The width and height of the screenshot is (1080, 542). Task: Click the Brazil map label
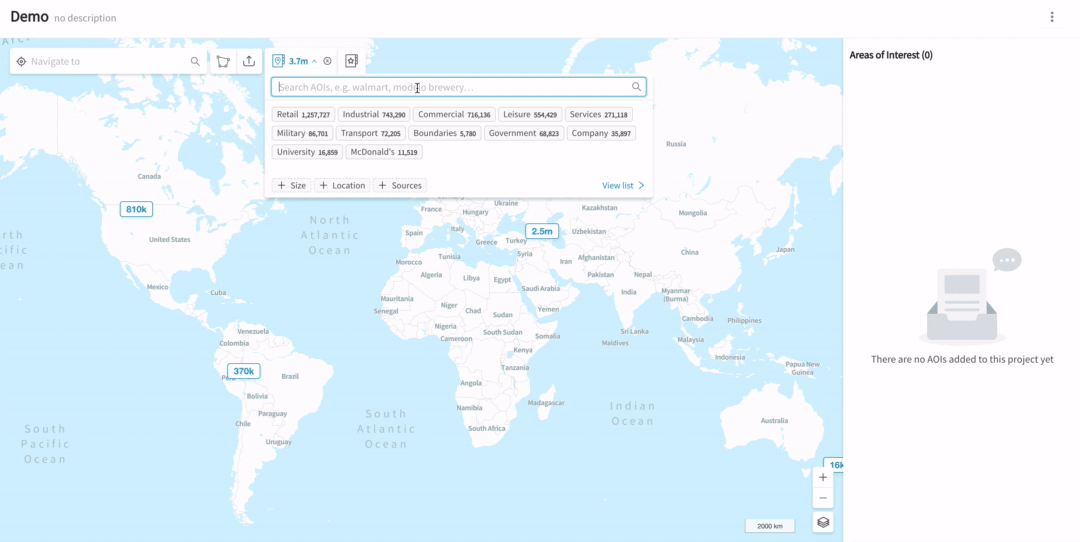click(x=290, y=376)
